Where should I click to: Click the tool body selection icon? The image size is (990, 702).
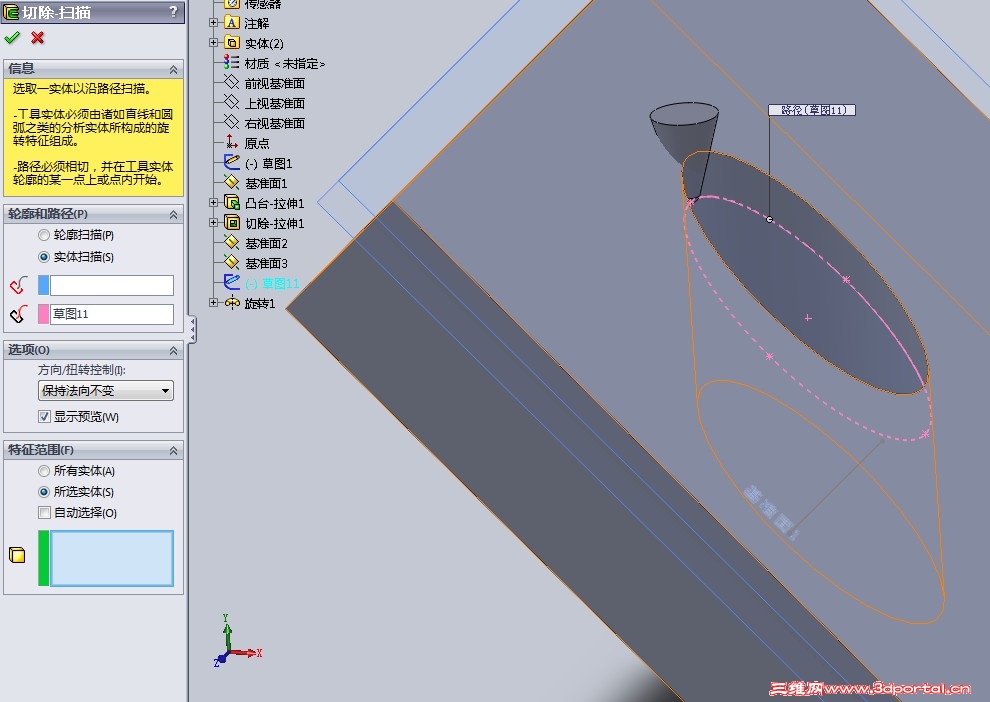point(19,285)
